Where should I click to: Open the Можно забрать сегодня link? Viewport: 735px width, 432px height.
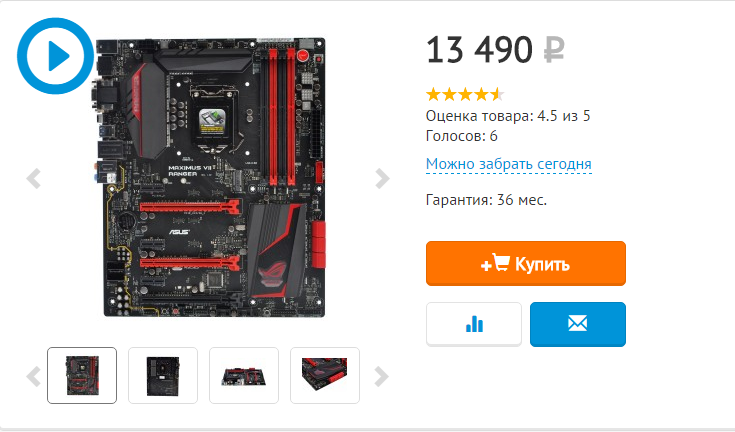pyautogui.click(x=509, y=164)
